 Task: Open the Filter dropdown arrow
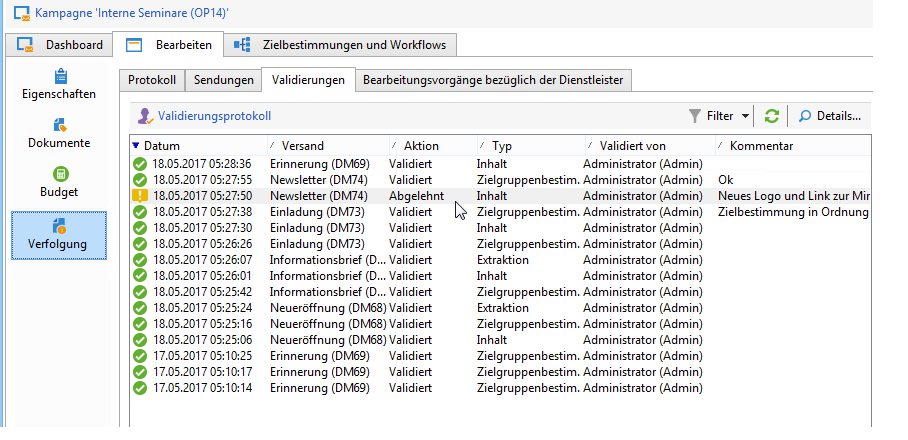tap(746, 116)
